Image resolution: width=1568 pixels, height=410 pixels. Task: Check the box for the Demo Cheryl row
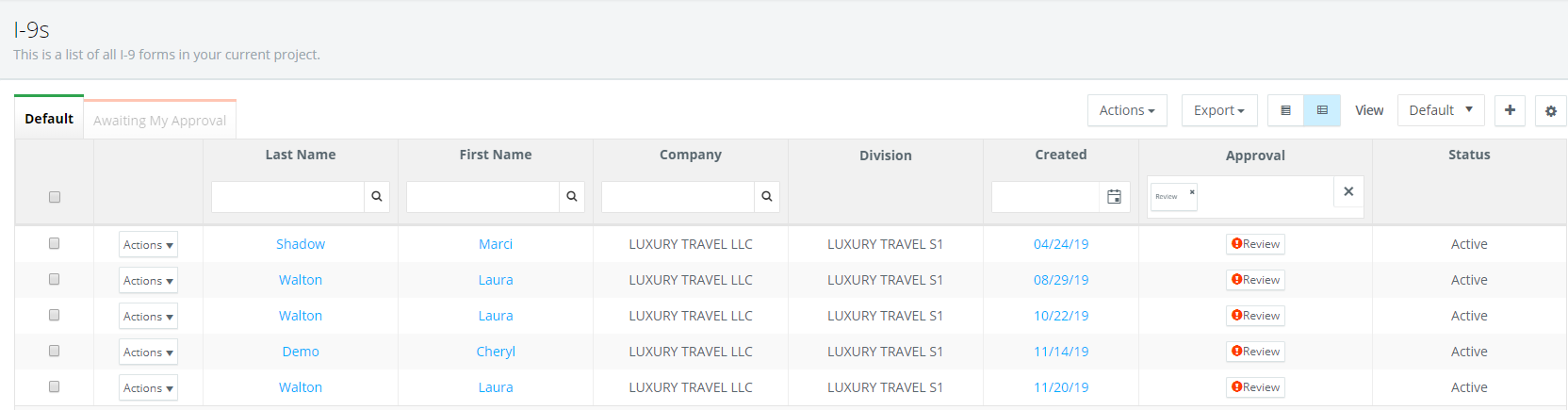coord(55,351)
